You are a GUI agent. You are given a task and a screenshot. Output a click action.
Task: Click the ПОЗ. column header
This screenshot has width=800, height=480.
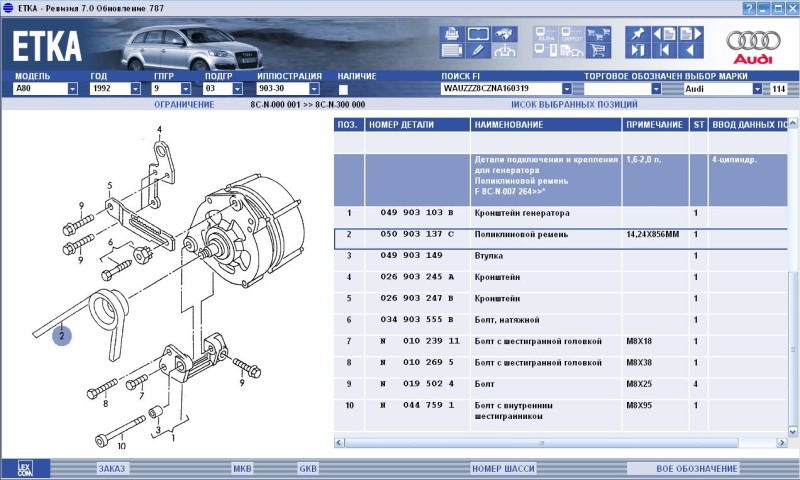tap(349, 124)
